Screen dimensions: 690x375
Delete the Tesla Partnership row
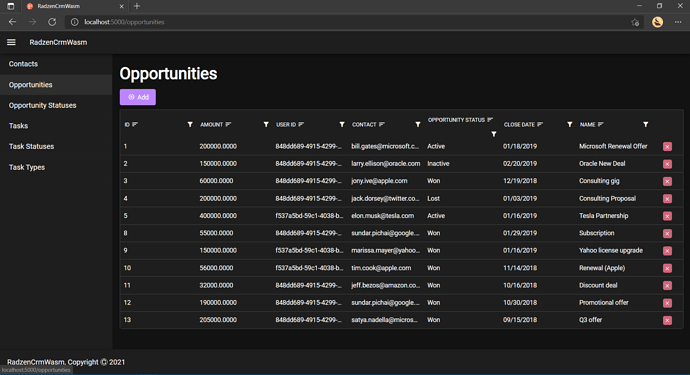667,216
